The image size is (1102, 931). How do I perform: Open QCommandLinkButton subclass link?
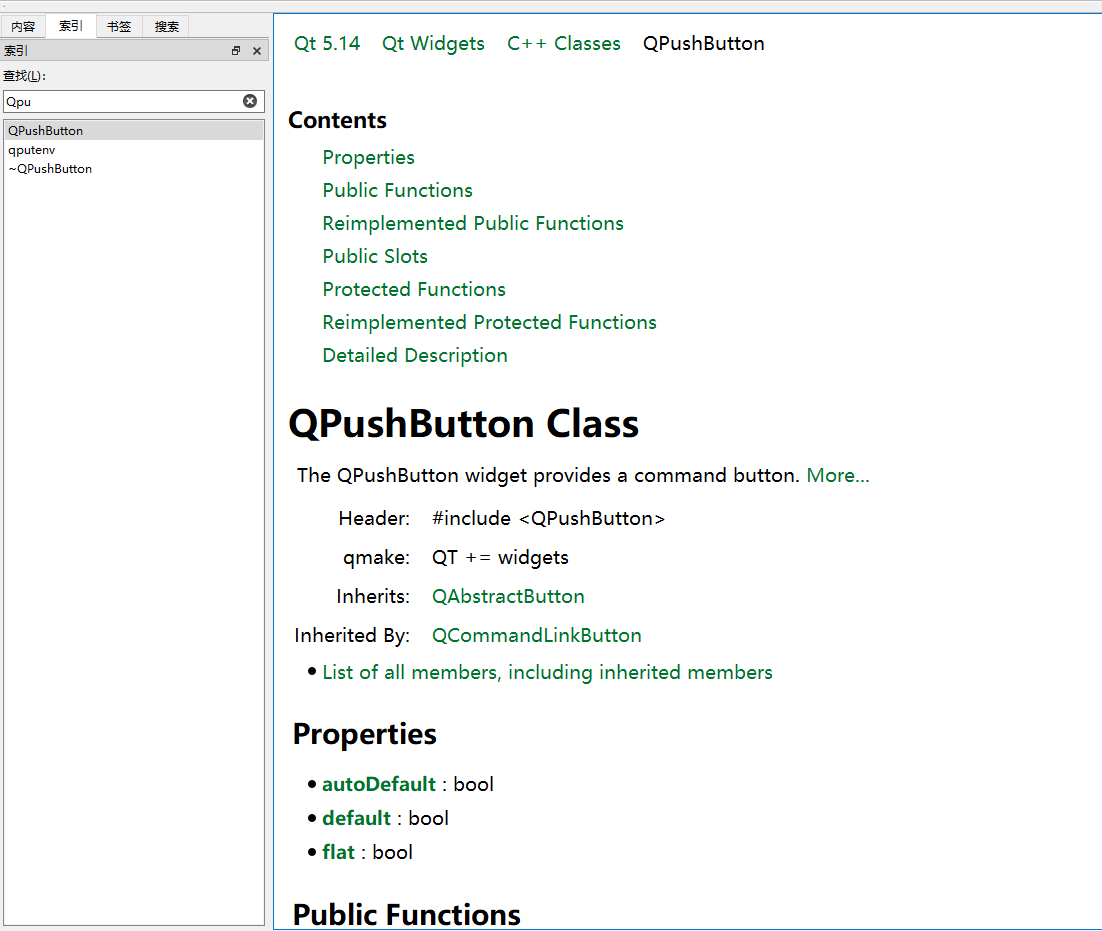pos(536,635)
